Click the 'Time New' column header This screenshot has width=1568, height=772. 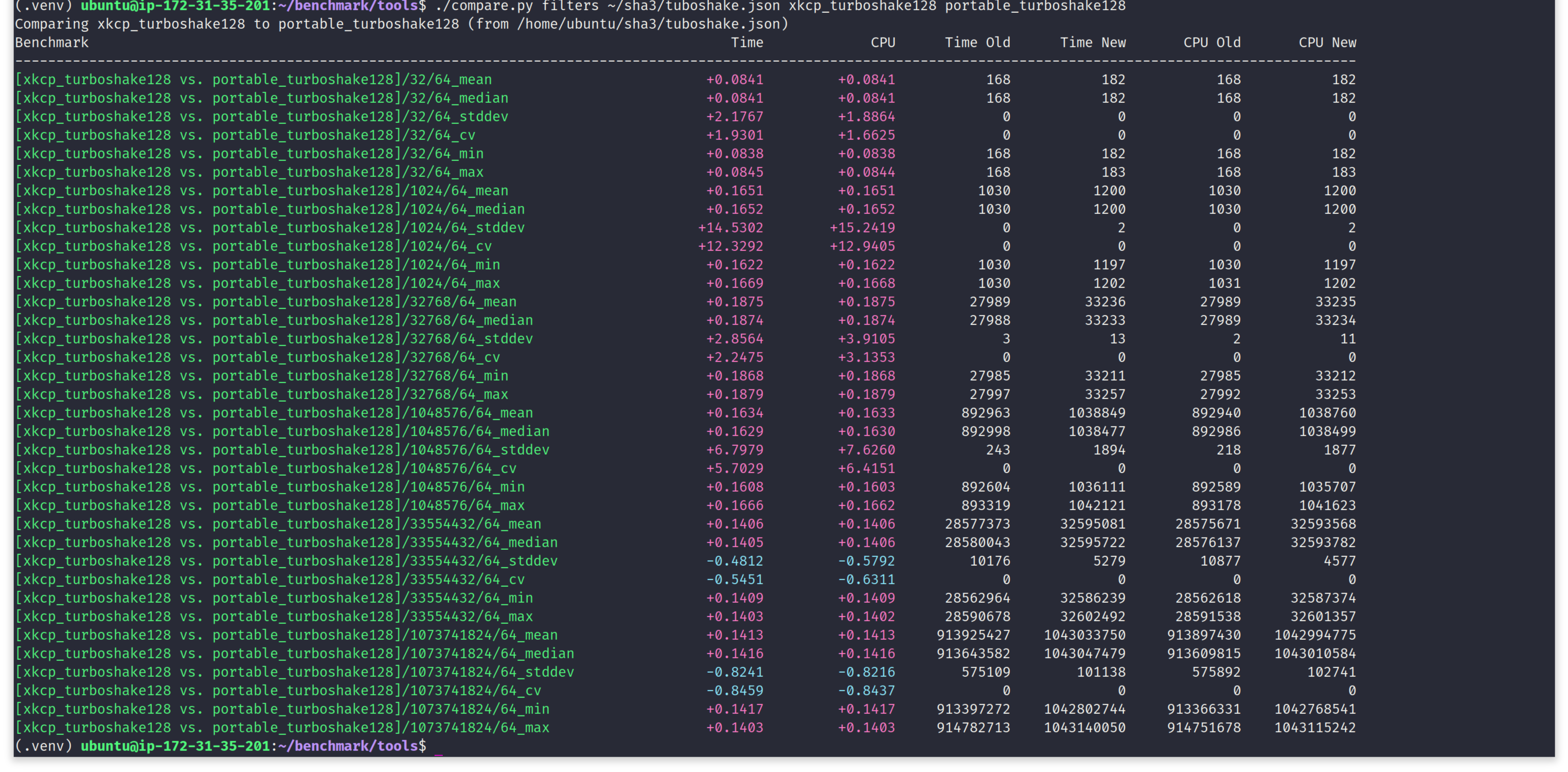(x=1093, y=43)
